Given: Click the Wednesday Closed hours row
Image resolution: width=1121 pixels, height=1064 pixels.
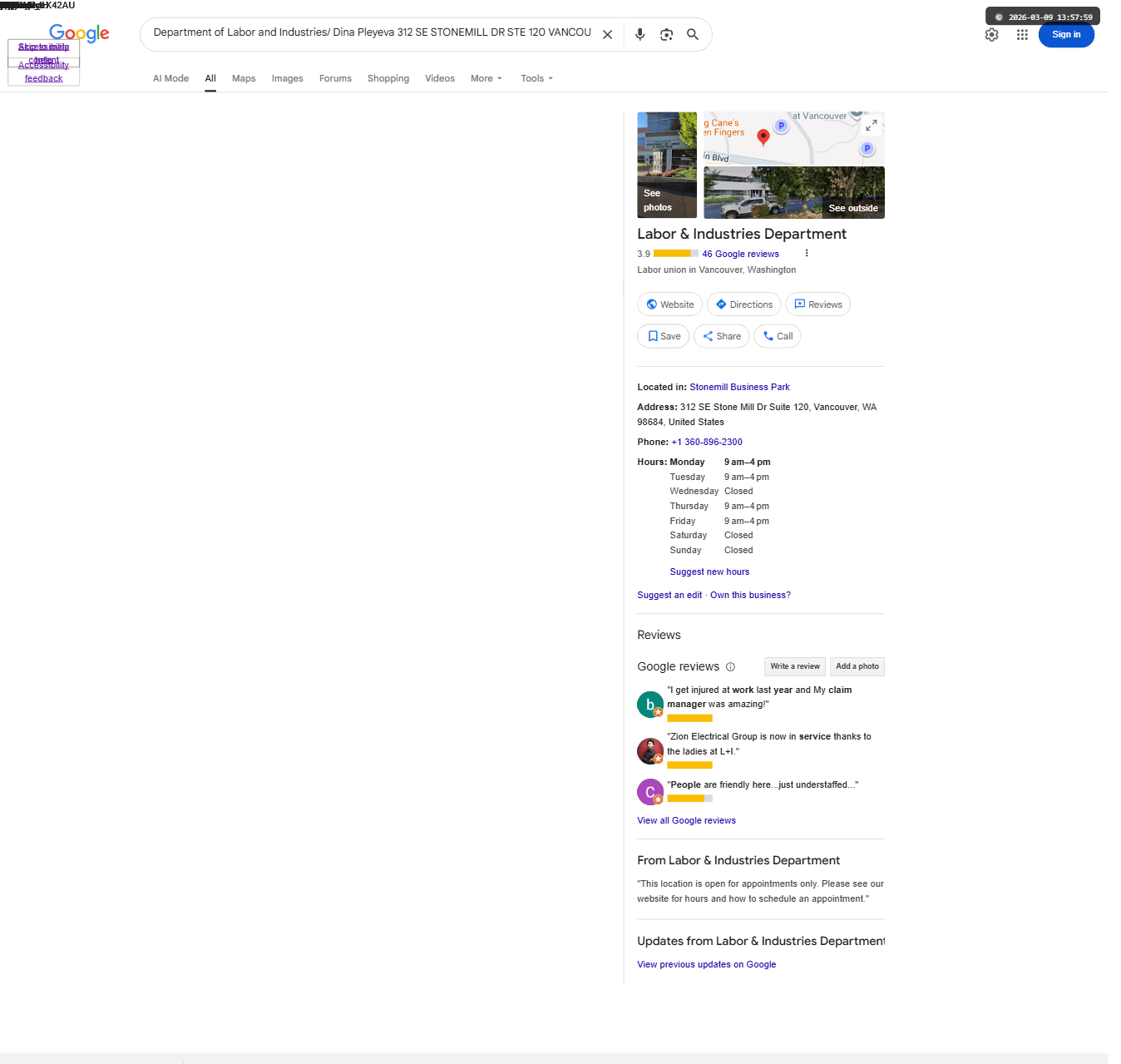Looking at the screenshot, I should (711, 492).
